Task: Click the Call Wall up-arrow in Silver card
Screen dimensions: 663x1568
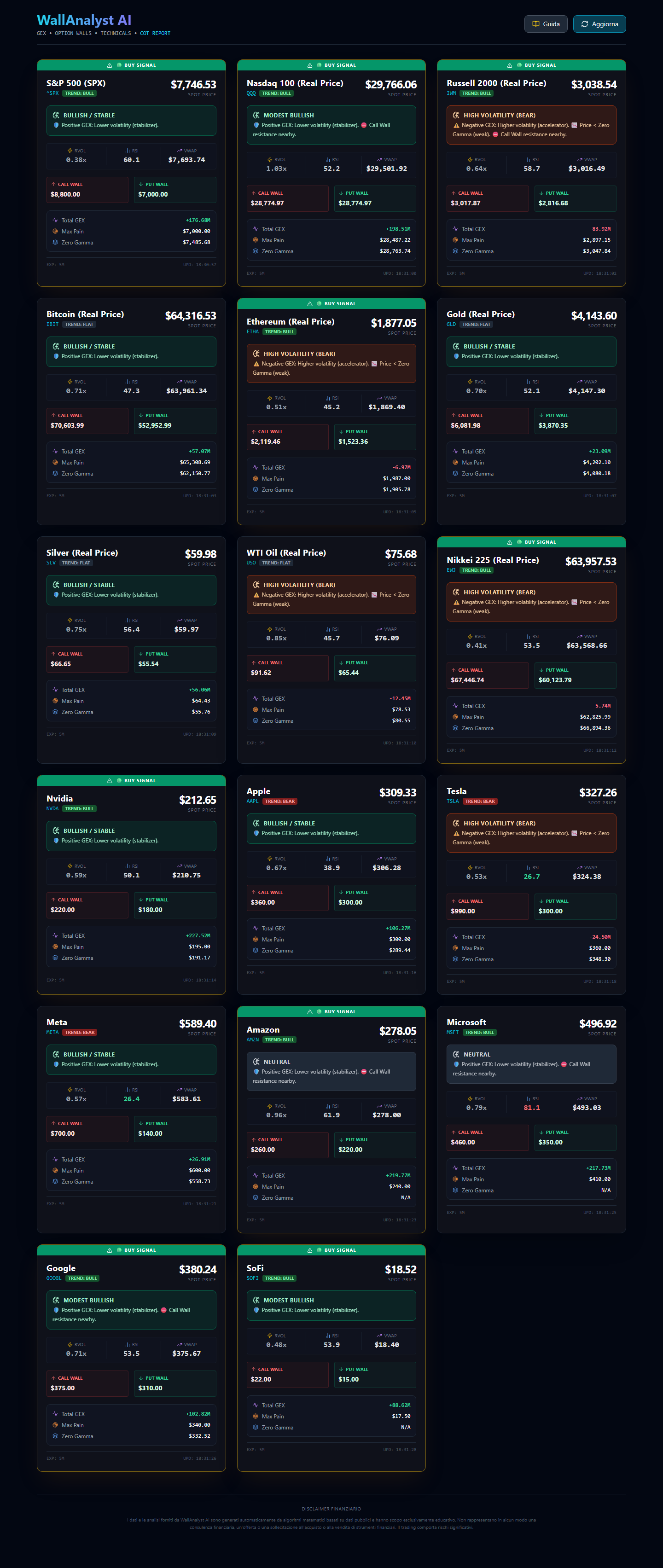Action: (53, 654)
